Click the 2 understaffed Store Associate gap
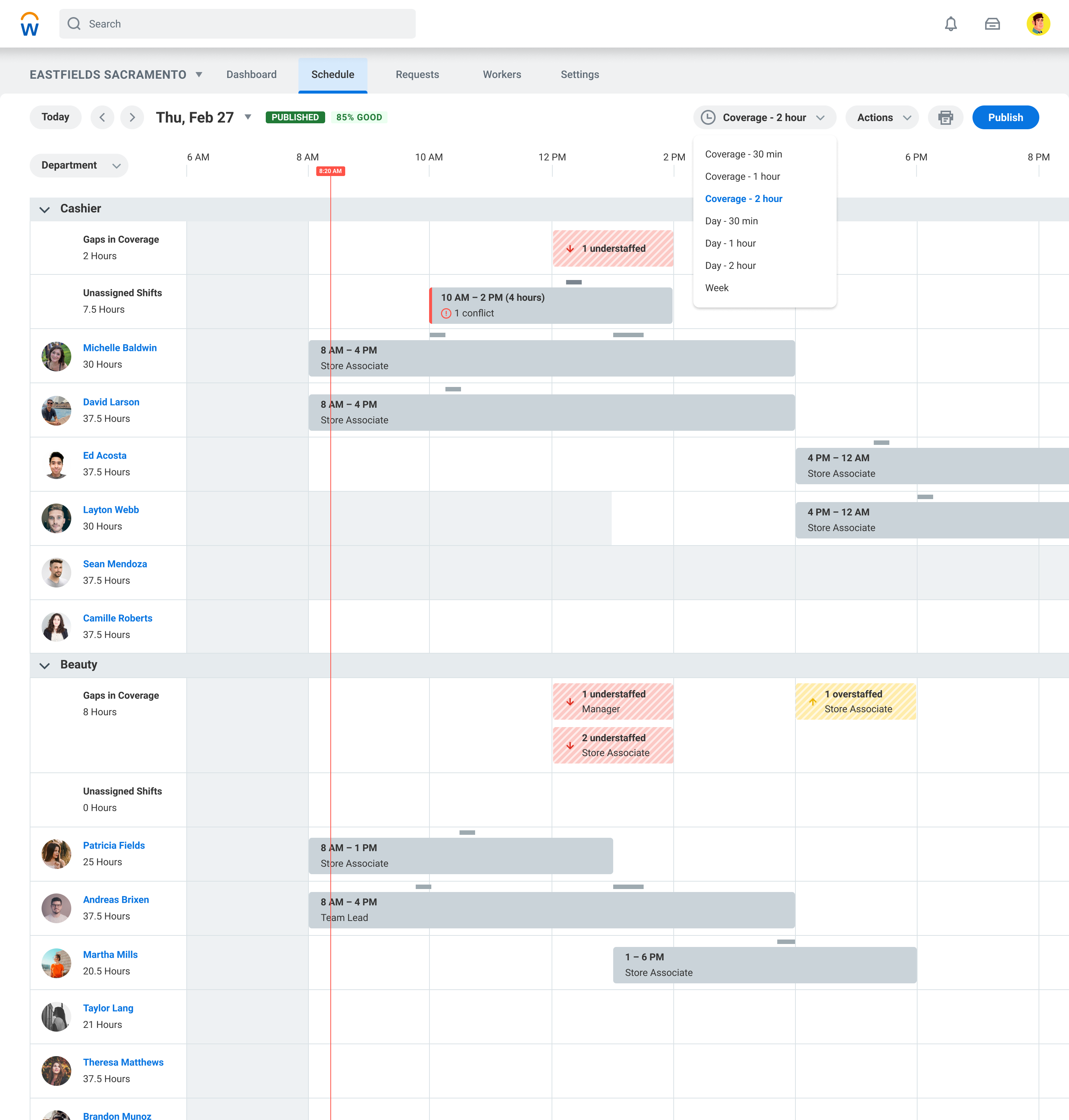Image resolution: width=1069 pixels, height=1120 pixels. [613, 746]
